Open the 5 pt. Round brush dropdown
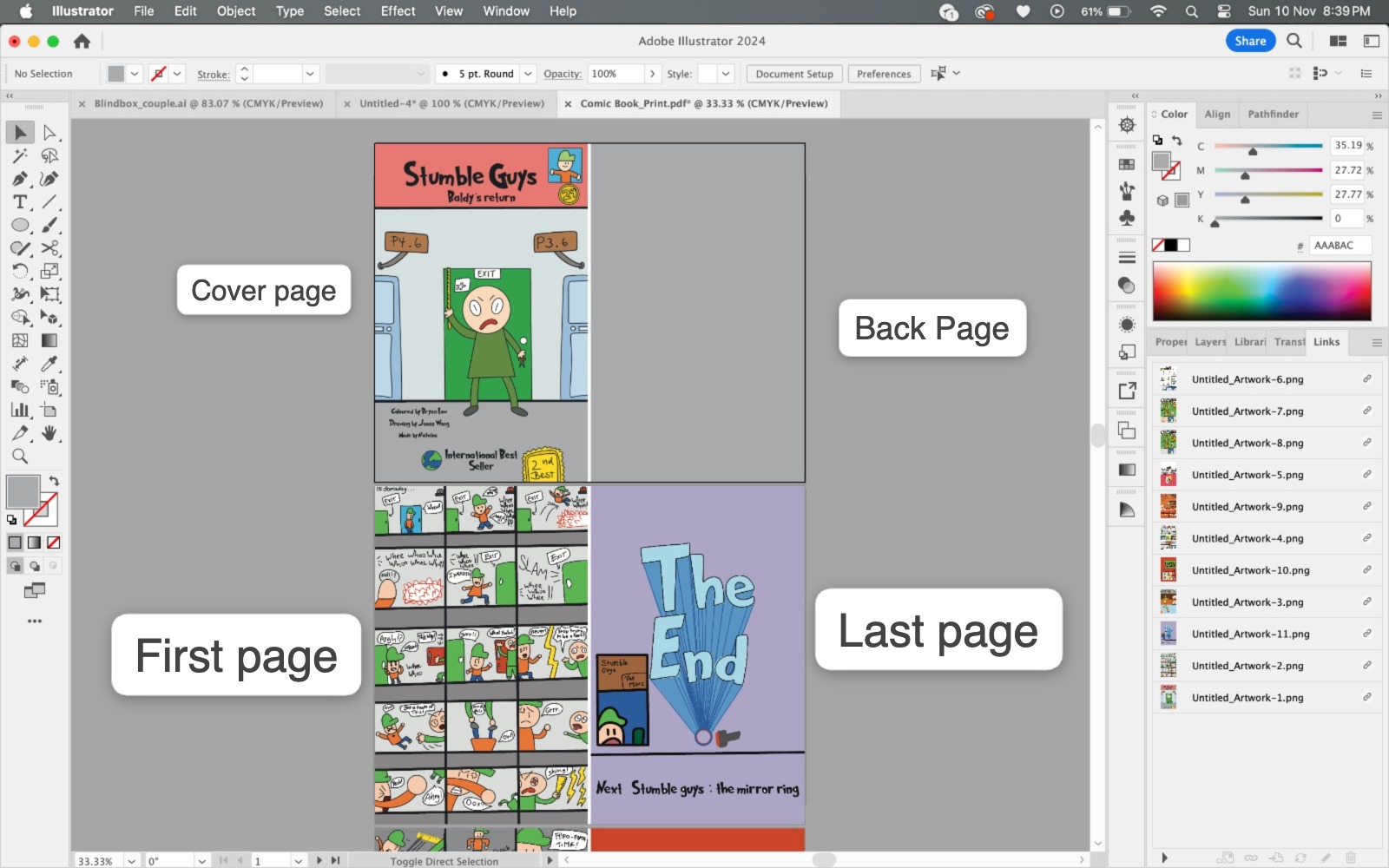The width and height of the screenshot is (1389, 868). (527, 74)
